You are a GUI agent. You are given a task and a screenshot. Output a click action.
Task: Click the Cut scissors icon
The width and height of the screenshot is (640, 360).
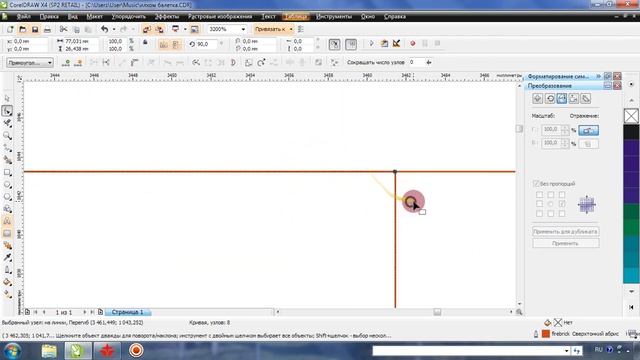tap(63, 29)
